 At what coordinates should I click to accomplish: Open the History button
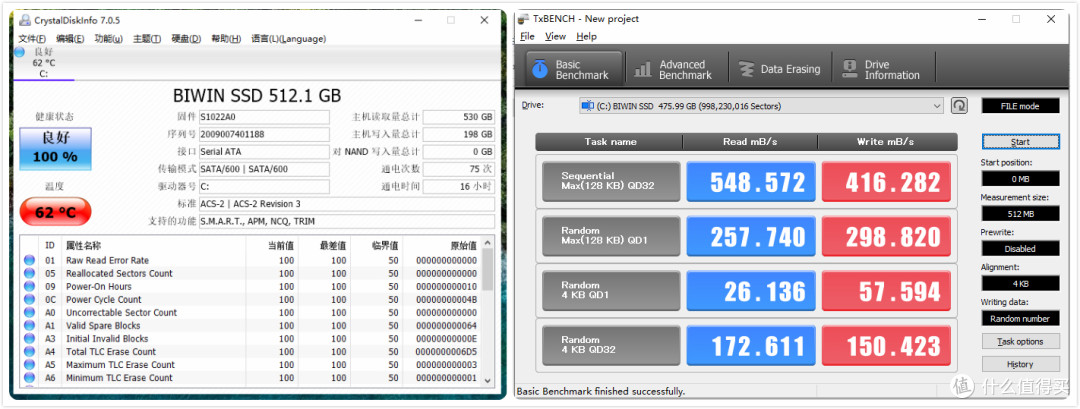pyautogui.click(x=1021, y=364)
